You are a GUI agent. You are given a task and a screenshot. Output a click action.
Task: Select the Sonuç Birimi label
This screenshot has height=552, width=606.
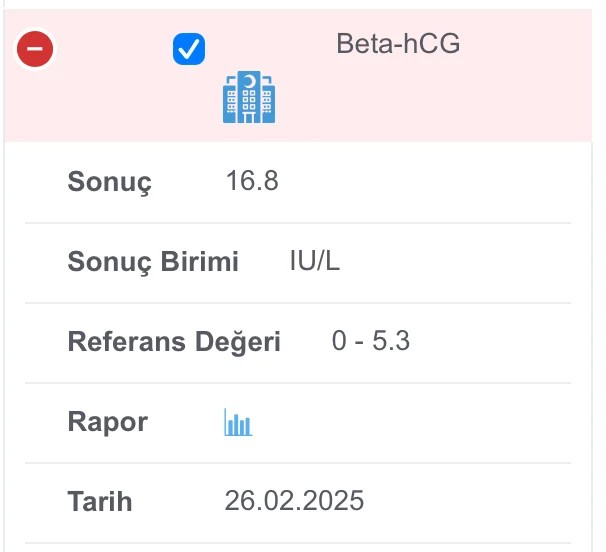[x=153, y=262]
